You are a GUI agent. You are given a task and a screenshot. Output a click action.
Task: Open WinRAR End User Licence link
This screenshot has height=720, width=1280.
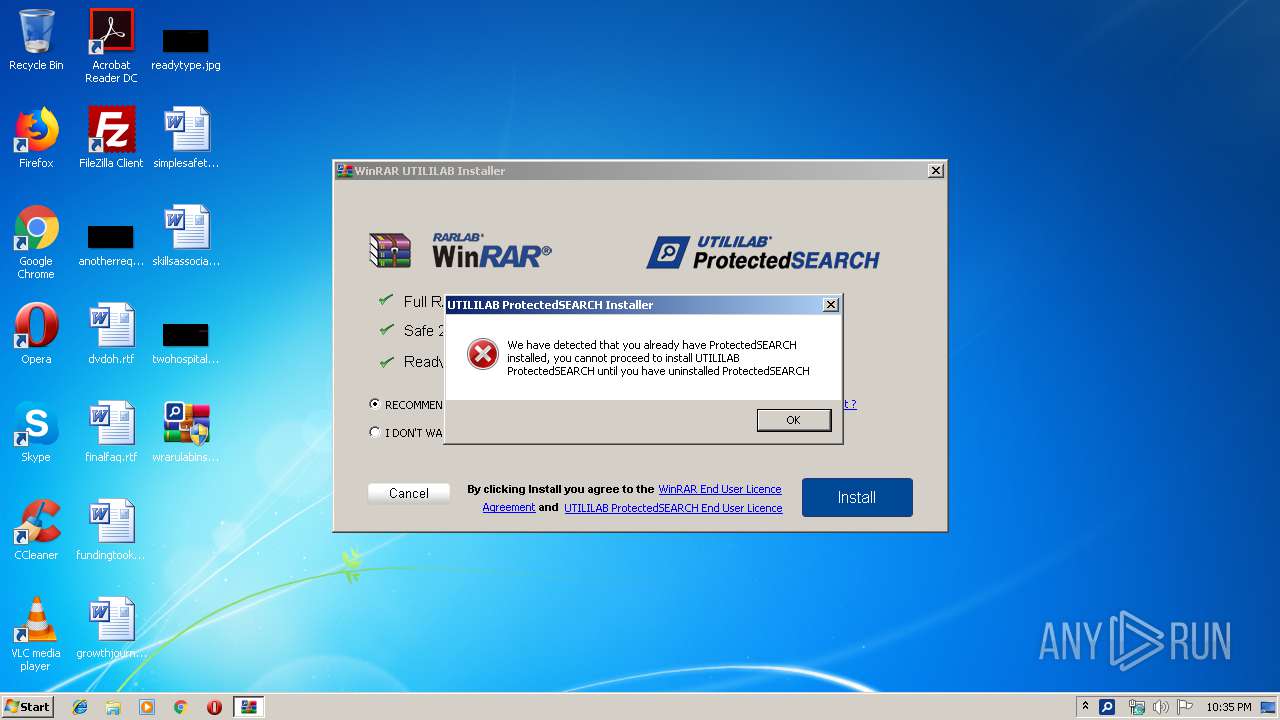(x=720, y=489)
